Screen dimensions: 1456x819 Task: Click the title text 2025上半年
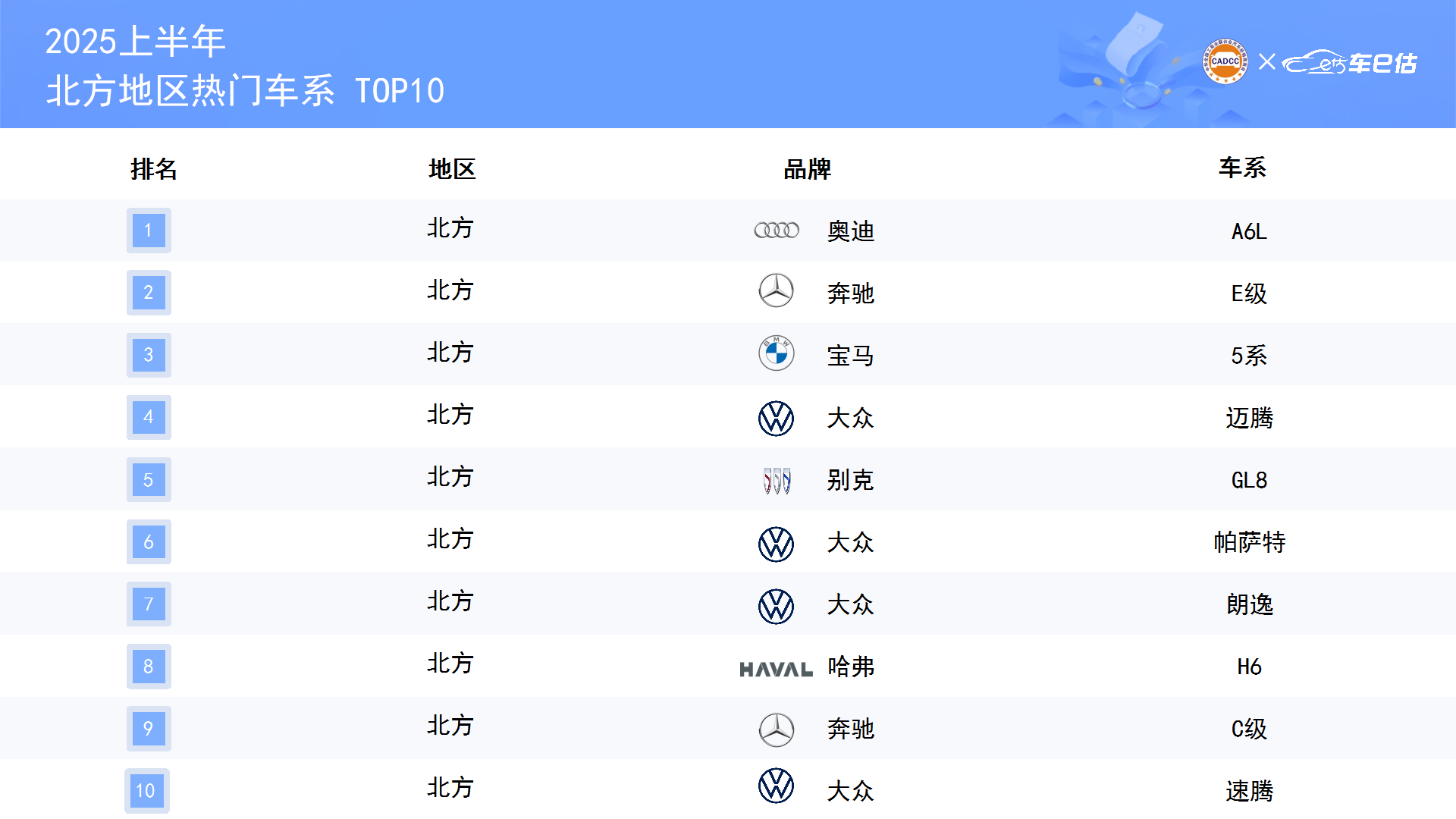point(135,41)
